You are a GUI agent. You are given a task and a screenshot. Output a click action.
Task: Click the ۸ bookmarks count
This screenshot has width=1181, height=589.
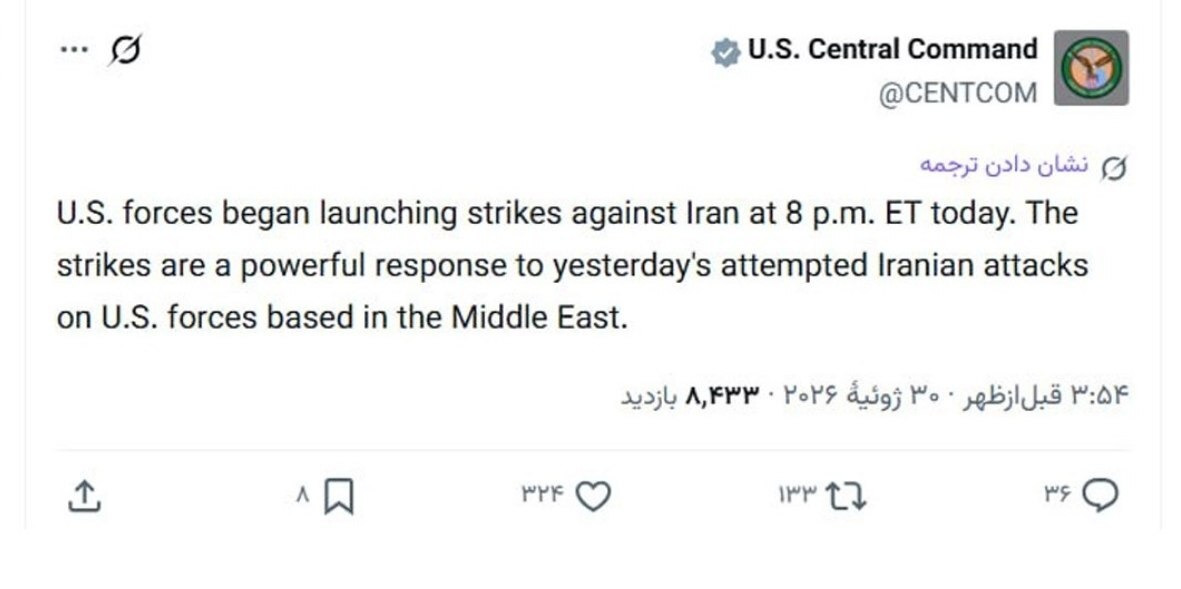coord(303,495)
